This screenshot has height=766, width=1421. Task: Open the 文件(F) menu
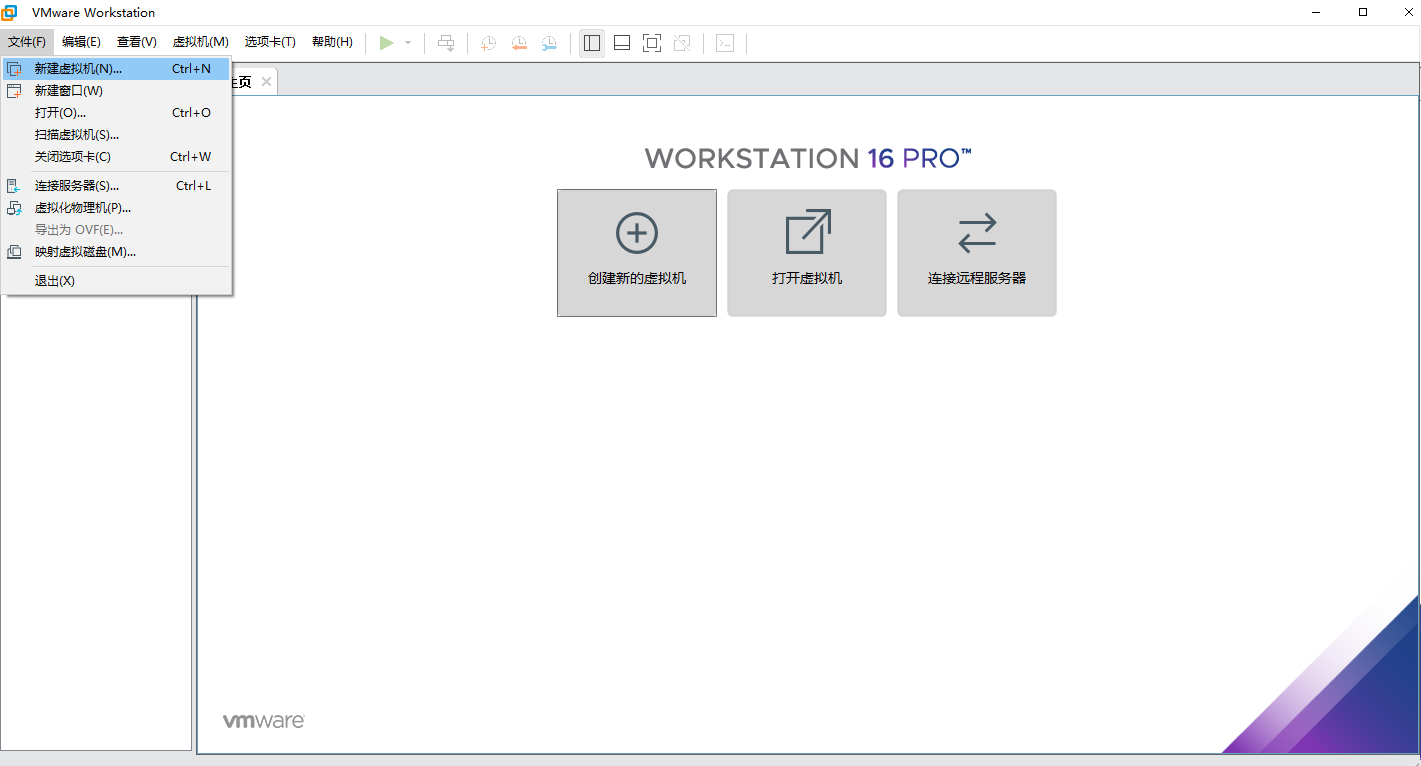tap(27, 42)
